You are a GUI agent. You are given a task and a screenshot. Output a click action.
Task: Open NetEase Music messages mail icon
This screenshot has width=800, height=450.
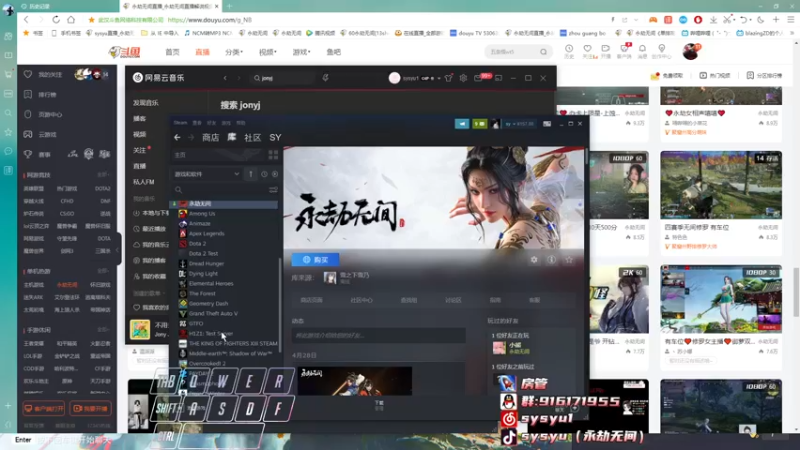click(478, 78)
